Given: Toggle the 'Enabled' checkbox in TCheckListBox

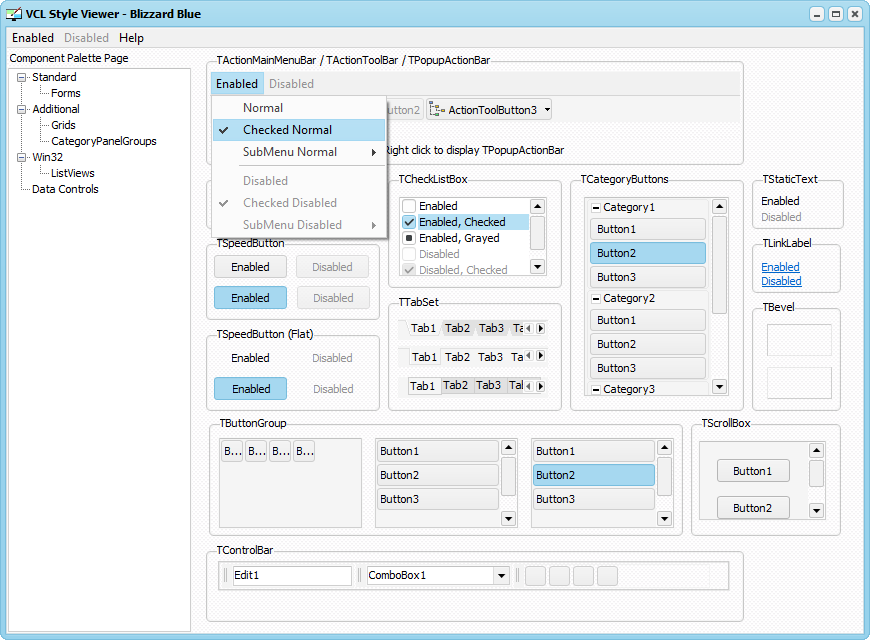Looking at the screenshot, I should click(409, 206).
